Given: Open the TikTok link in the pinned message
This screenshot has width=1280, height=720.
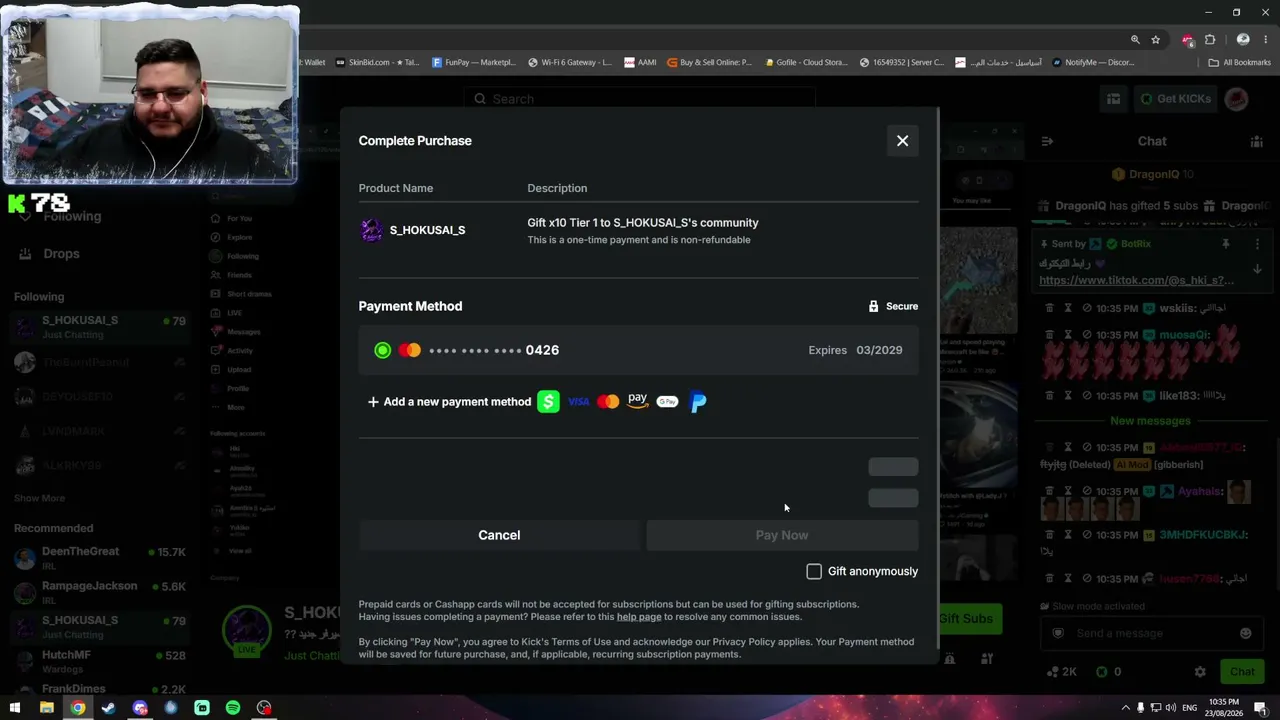Looking at the screenshot, I should [x=1135, y=281].
